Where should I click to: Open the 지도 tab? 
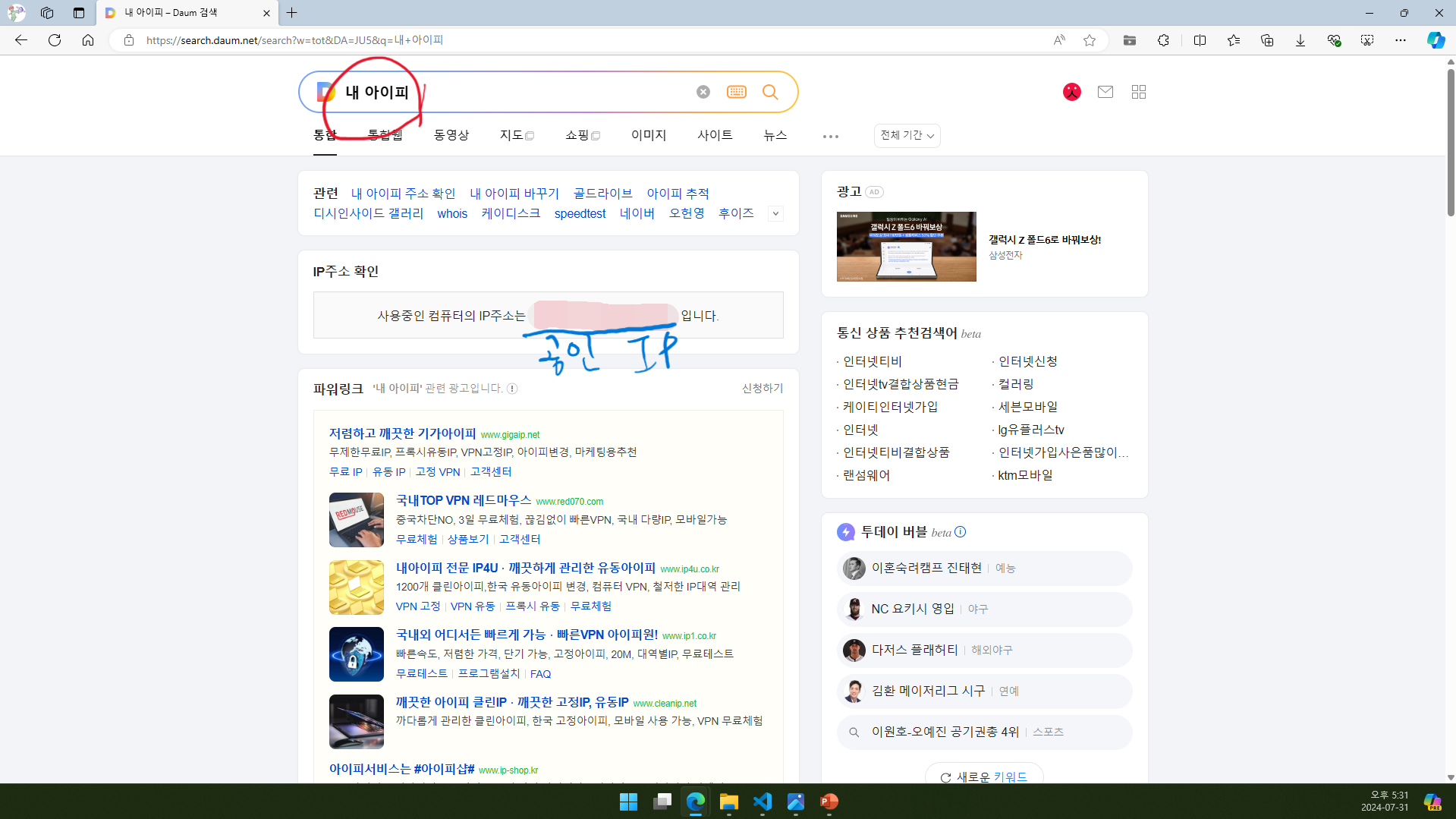(517, 135)
